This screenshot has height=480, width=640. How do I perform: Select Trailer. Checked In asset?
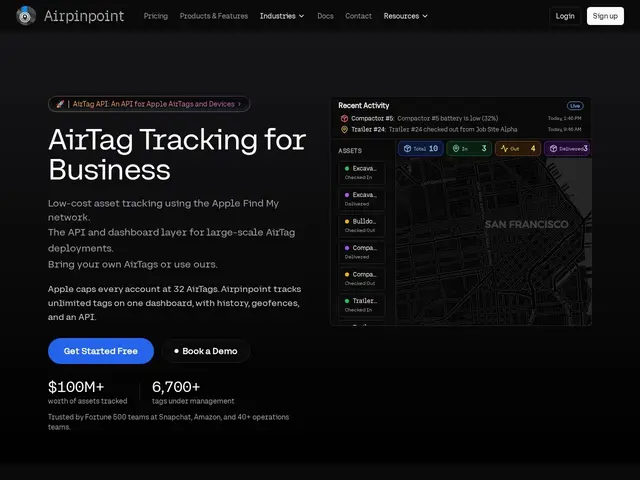coord(362,305)
